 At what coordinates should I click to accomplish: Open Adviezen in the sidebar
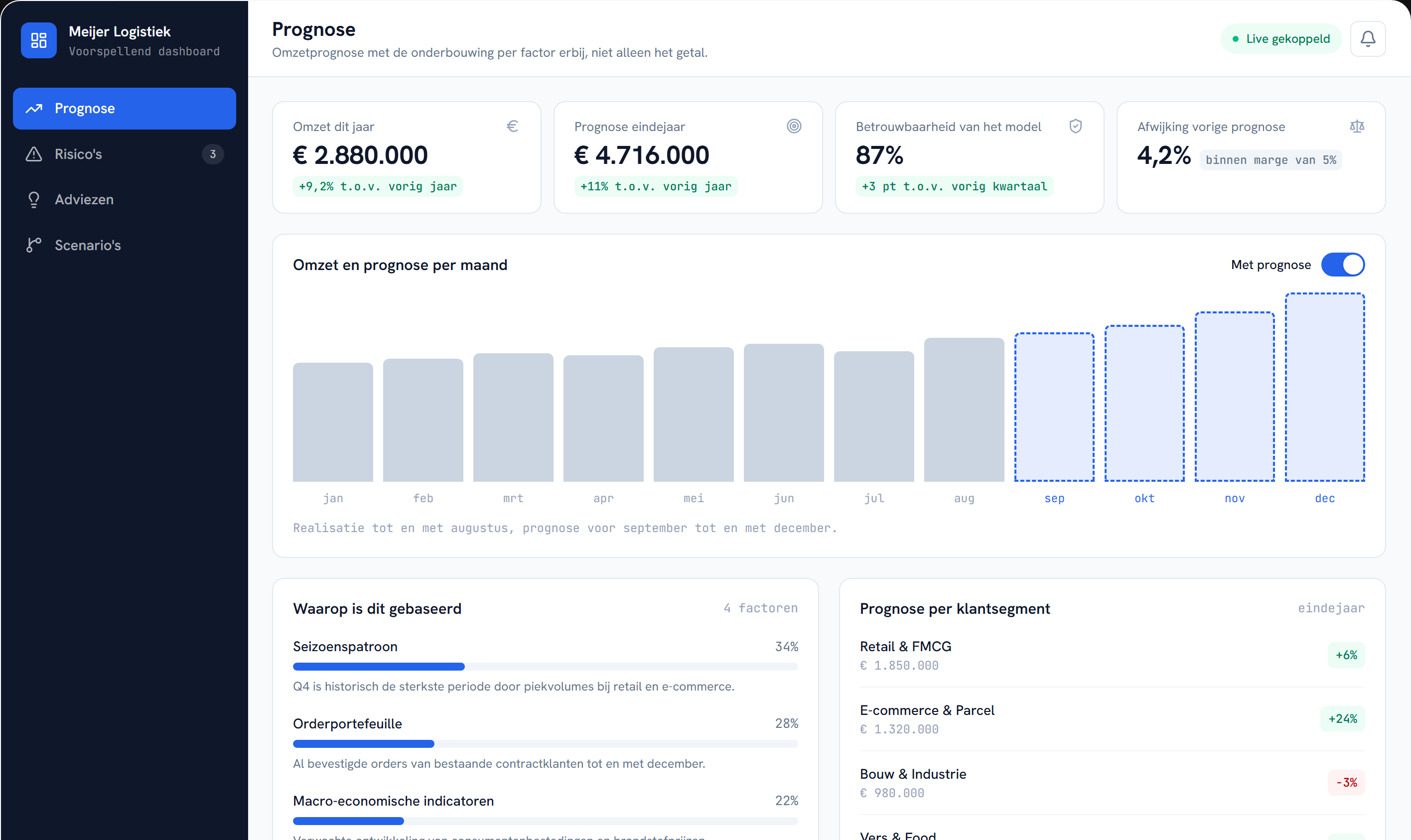point(125,199)
